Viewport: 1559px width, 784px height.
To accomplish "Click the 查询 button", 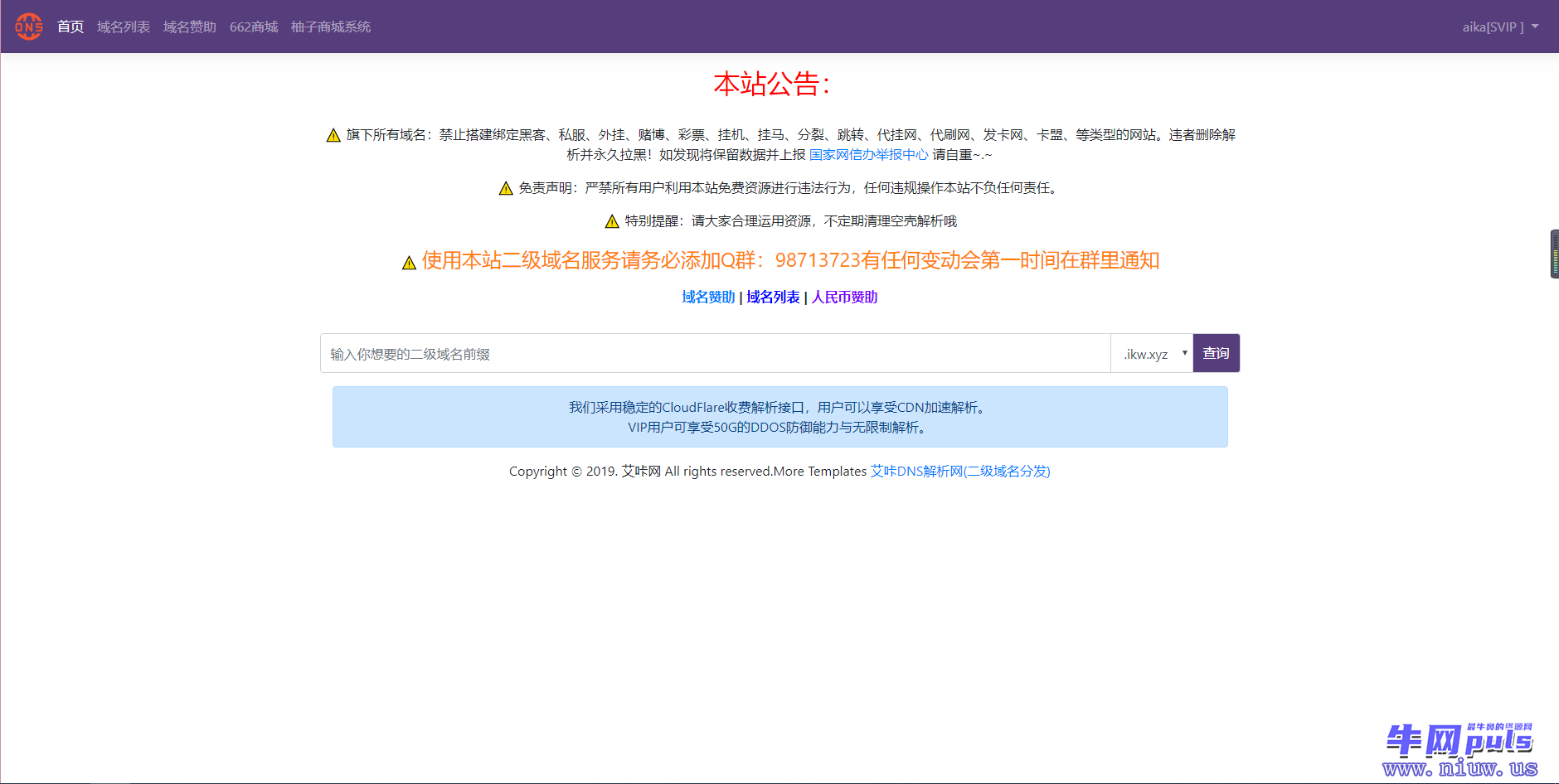I will [1217, 353].
